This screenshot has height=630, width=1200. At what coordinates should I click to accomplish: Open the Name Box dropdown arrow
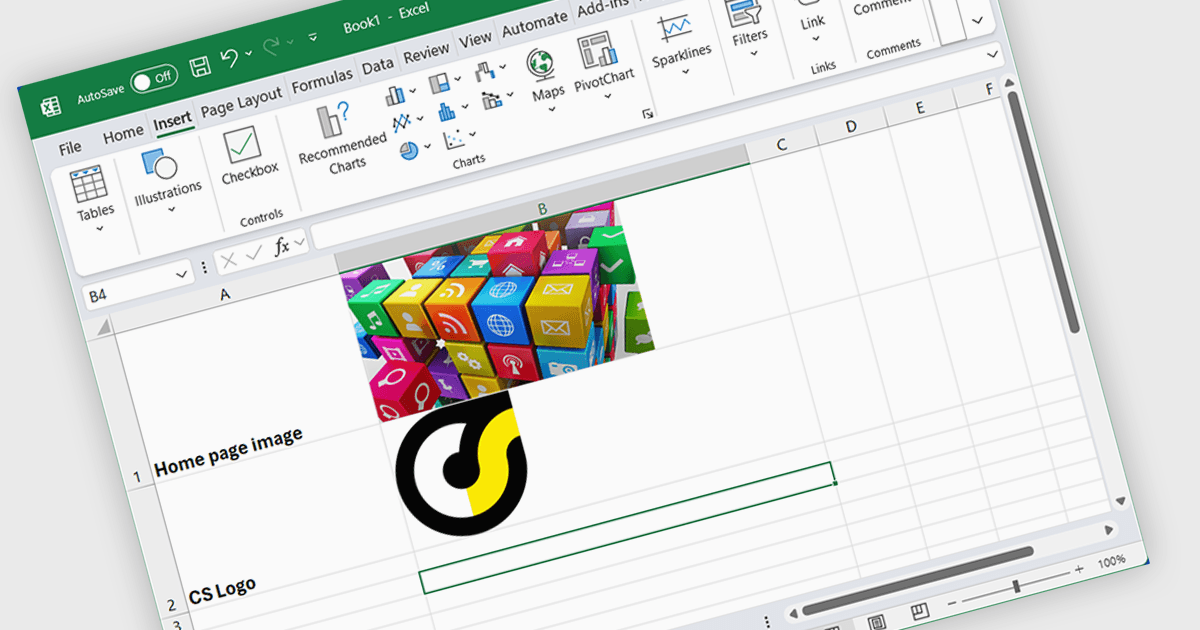tap(182, 273)
